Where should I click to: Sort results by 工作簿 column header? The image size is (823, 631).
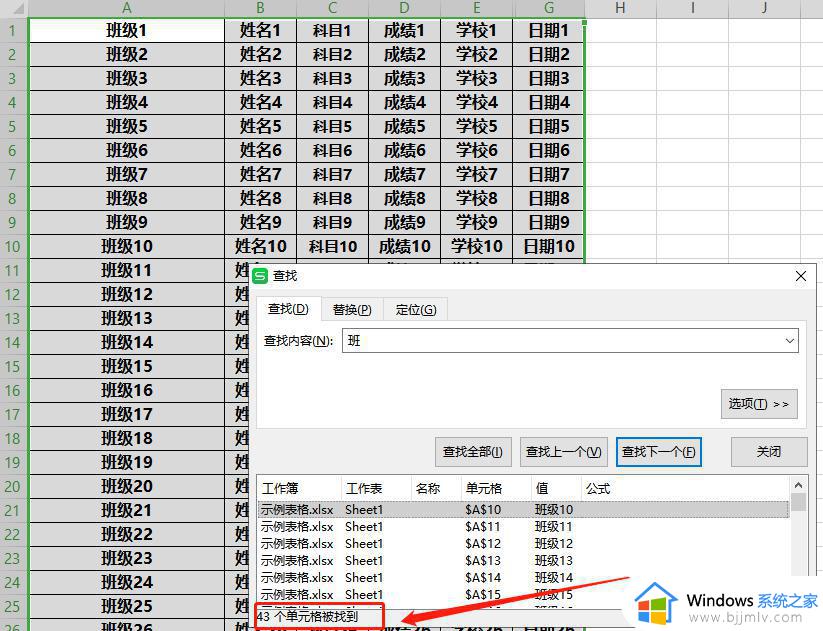click(299, 489)
